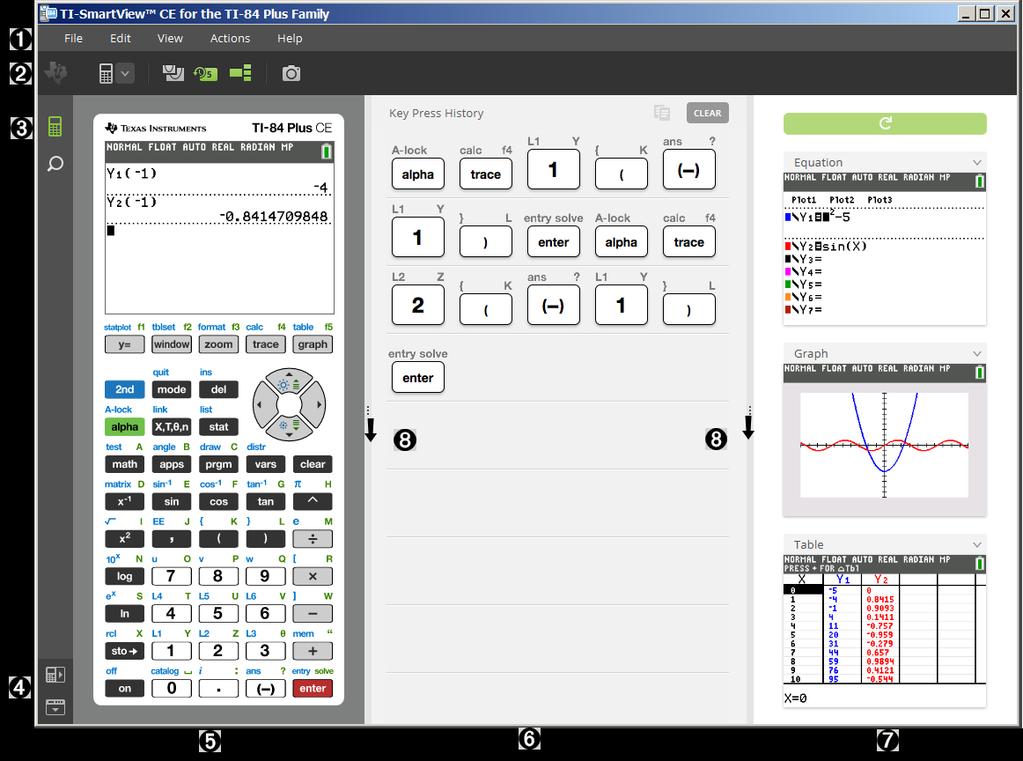The image size is (1023, 761).
Task: Click the vars key
Action: click(266, 464)
